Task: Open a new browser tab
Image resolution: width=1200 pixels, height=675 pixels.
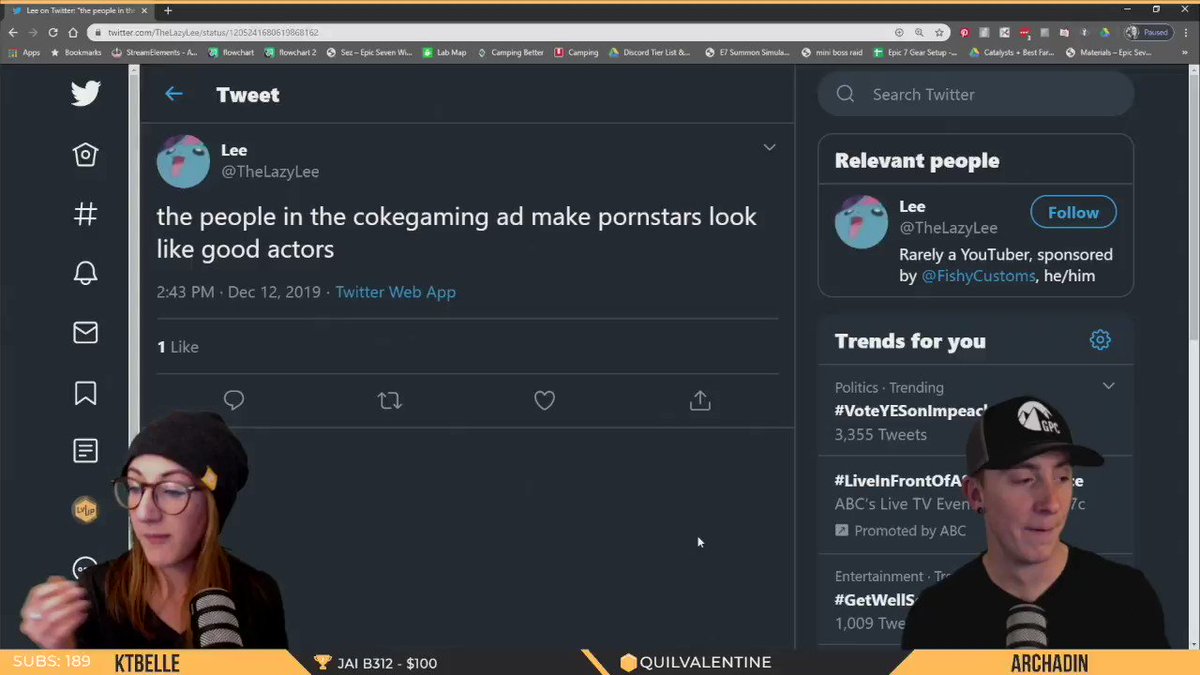Action: [x=168, y=10]
